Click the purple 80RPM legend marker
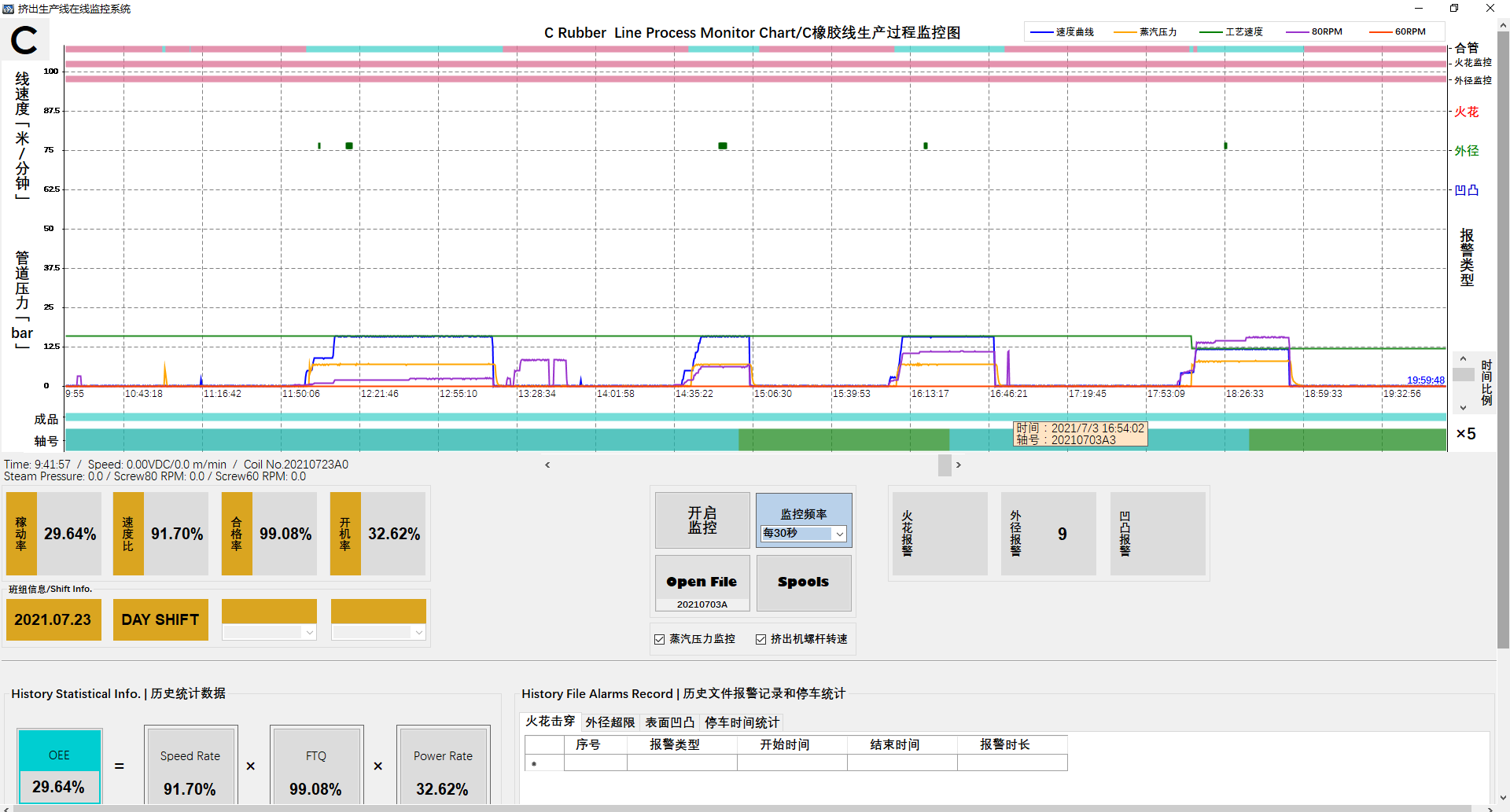Viewport: 1510px width, 812px height. [x=1297, y=32]
